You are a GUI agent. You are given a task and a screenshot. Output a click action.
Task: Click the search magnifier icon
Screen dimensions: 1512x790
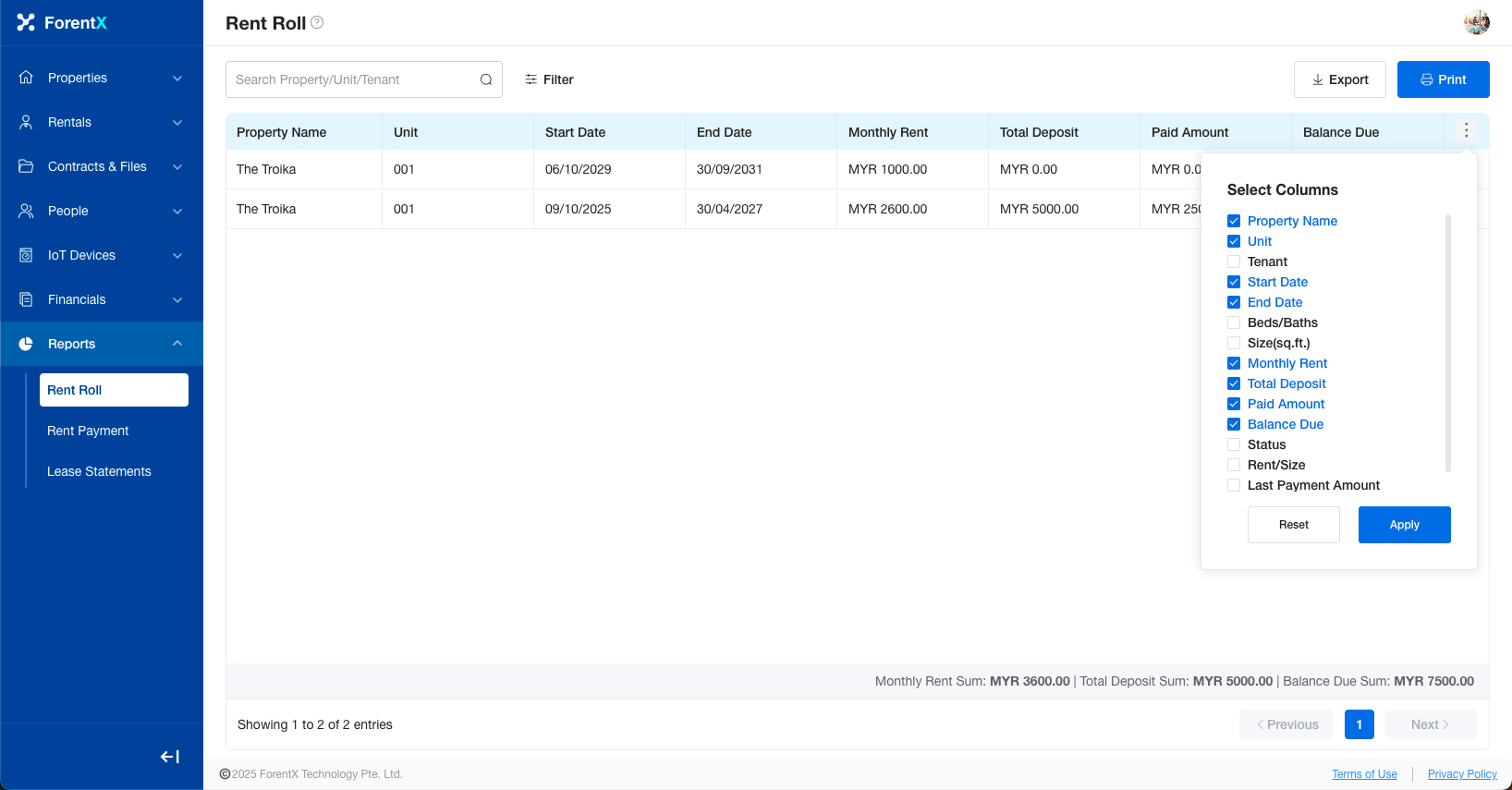point(486,79)
